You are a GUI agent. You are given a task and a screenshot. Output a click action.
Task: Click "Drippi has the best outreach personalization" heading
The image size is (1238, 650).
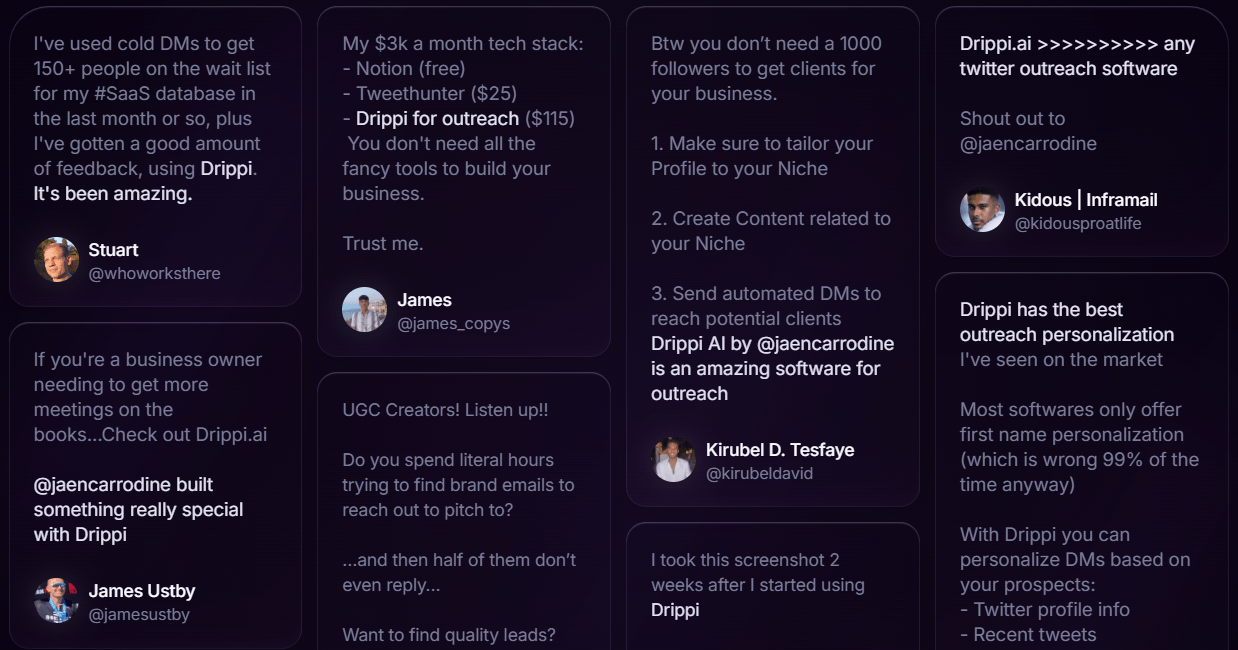tap(1066, 322)
